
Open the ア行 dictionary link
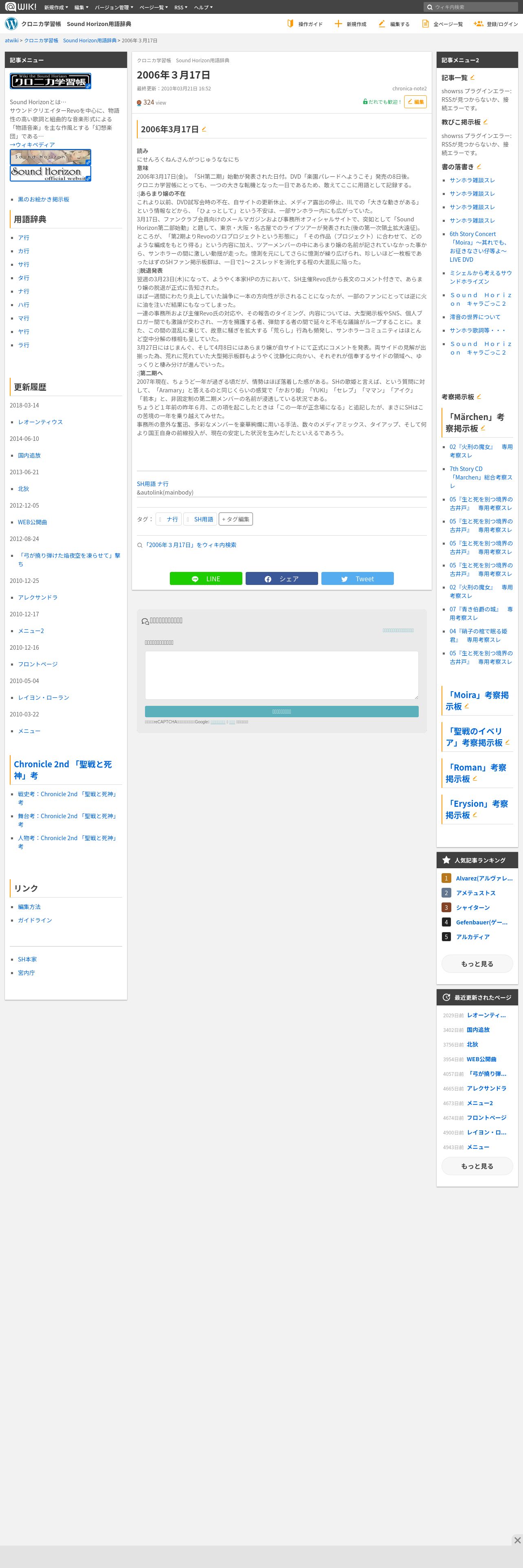tap(23, 237)
